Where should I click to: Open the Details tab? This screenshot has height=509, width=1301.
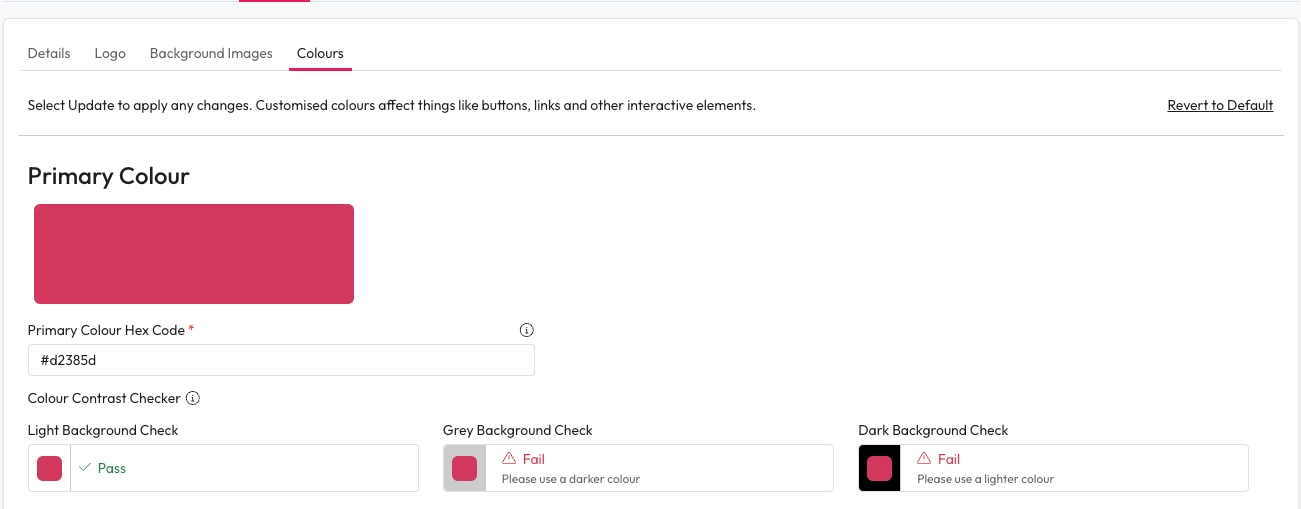(x=49, y=53)
